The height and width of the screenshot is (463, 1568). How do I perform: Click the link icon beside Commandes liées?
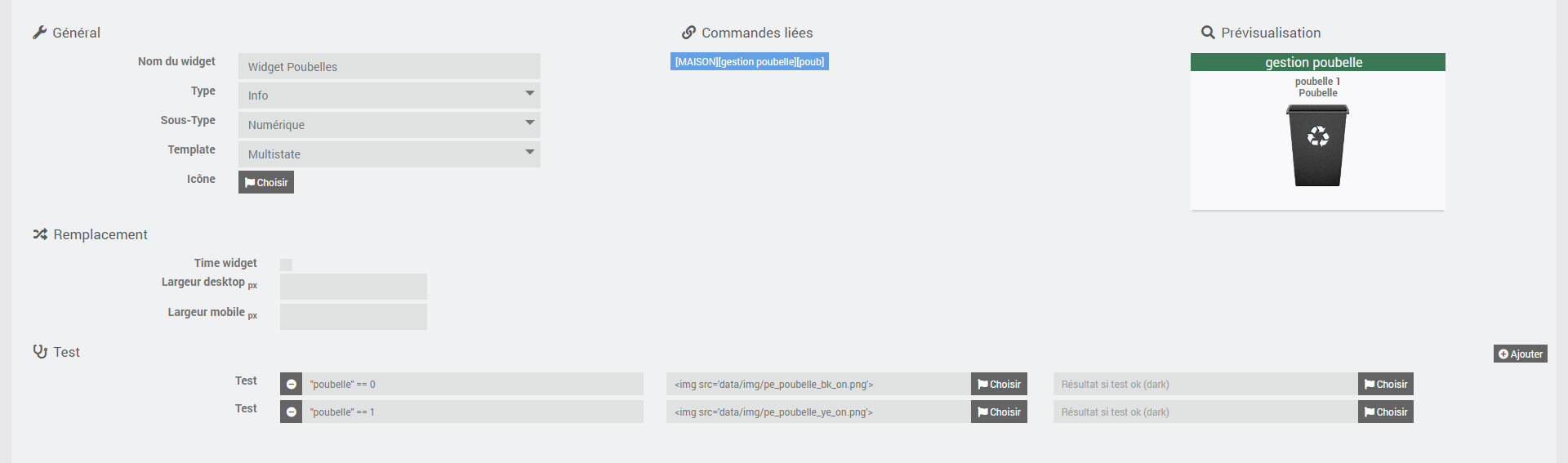[x=688, y=33]
